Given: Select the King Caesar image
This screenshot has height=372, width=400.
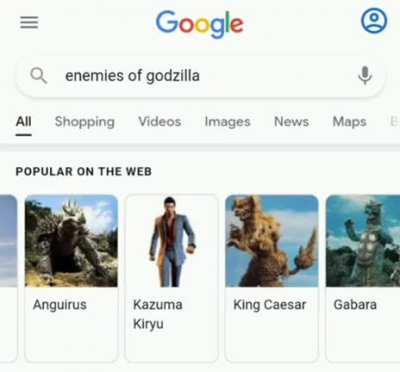Looking at the screenshot, I should pyautogui.click(x=272, y=241).
